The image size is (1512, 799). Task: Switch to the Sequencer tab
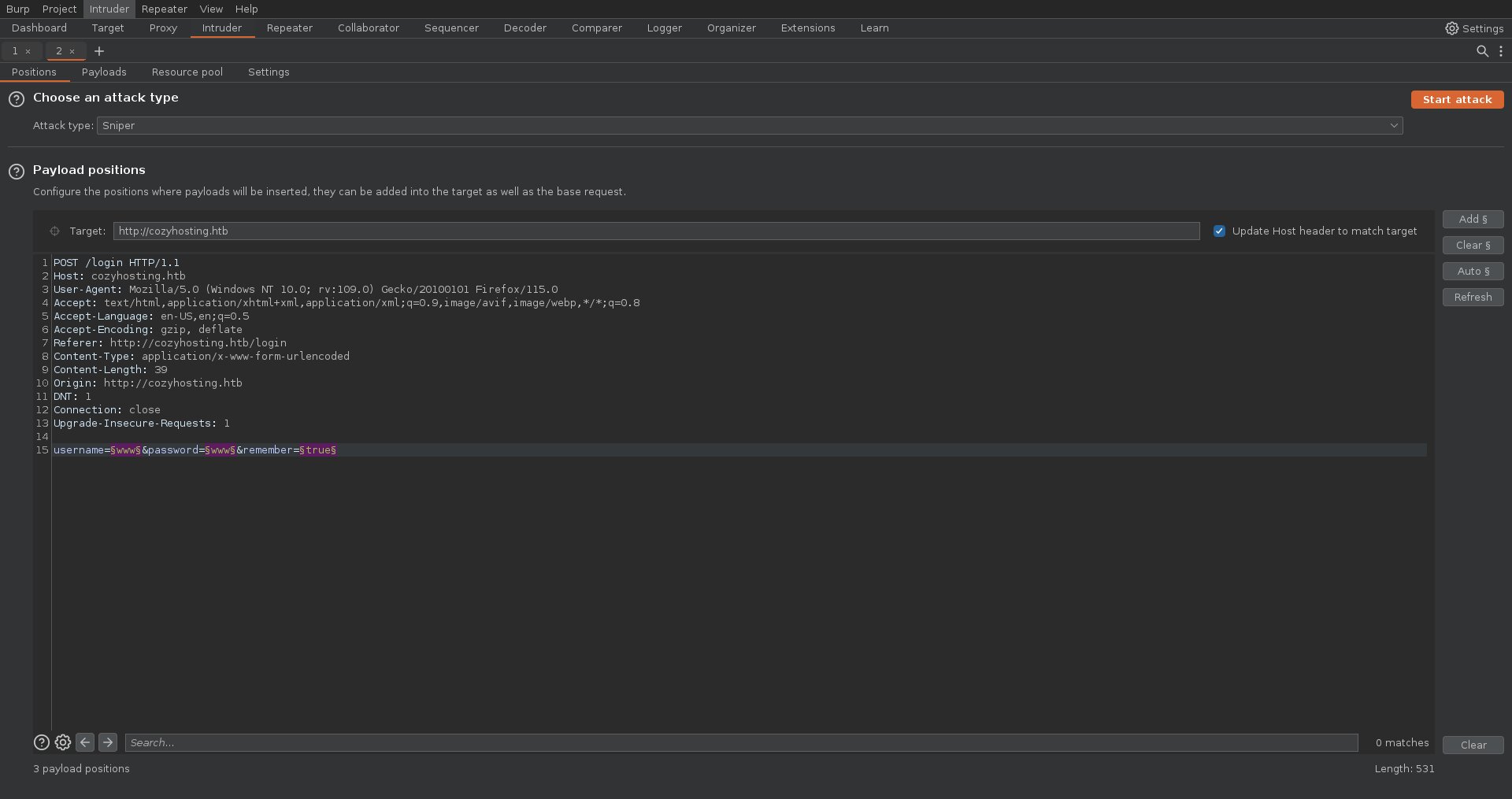451,28
